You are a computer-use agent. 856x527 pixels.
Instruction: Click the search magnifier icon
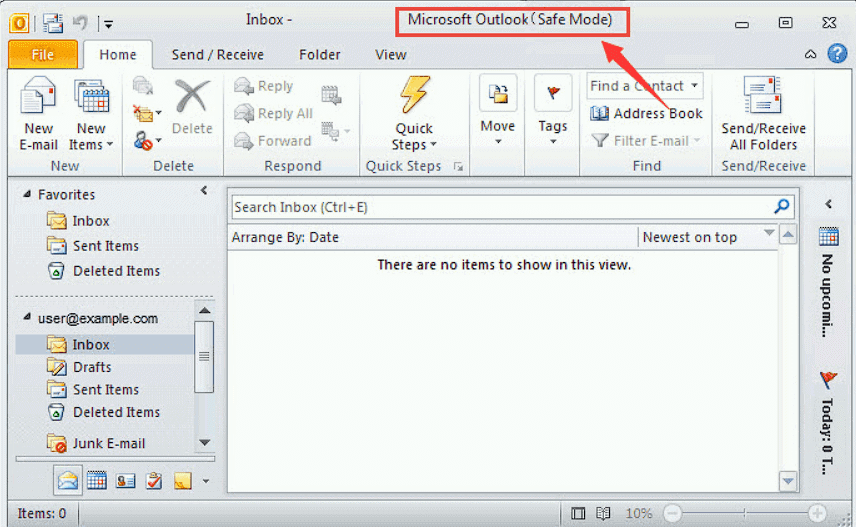[782, 206]
